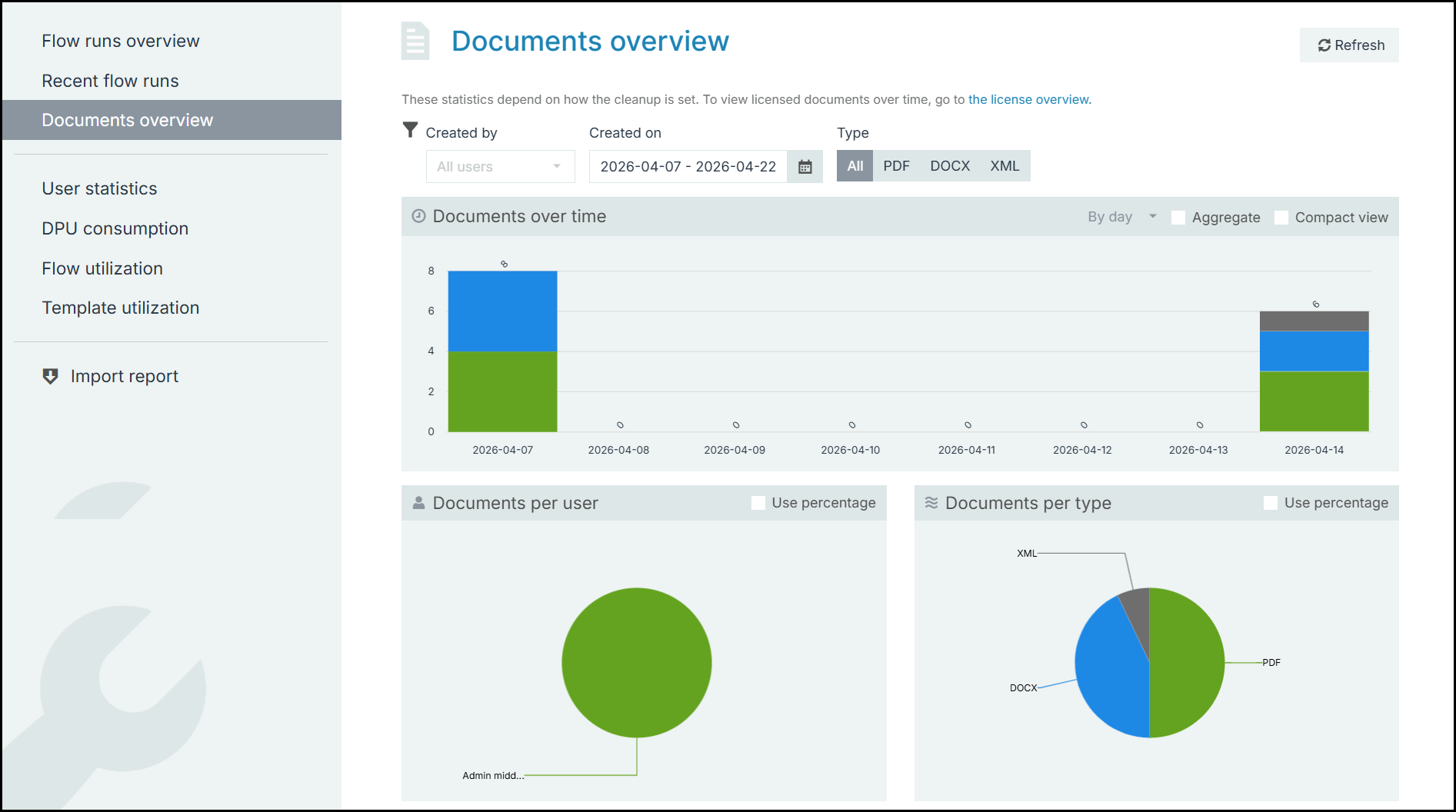Enable the Compact view checkbox

point(1281,218)
